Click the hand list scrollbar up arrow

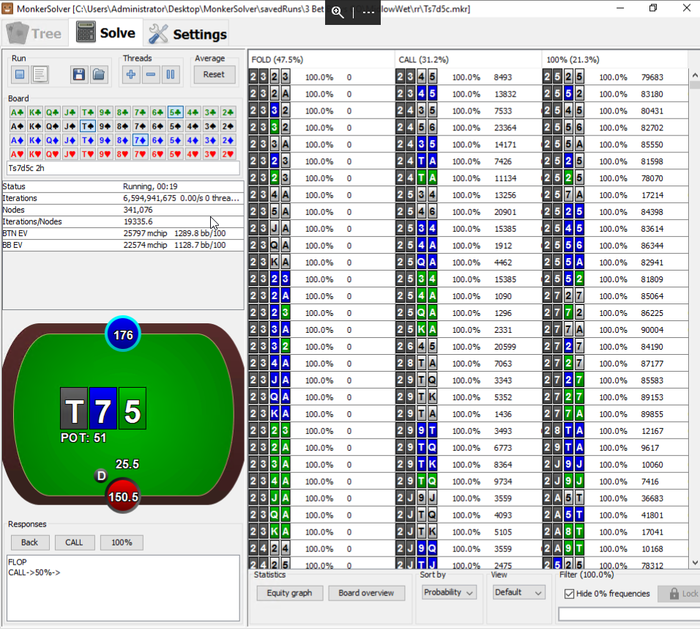[x=695, y=75]
